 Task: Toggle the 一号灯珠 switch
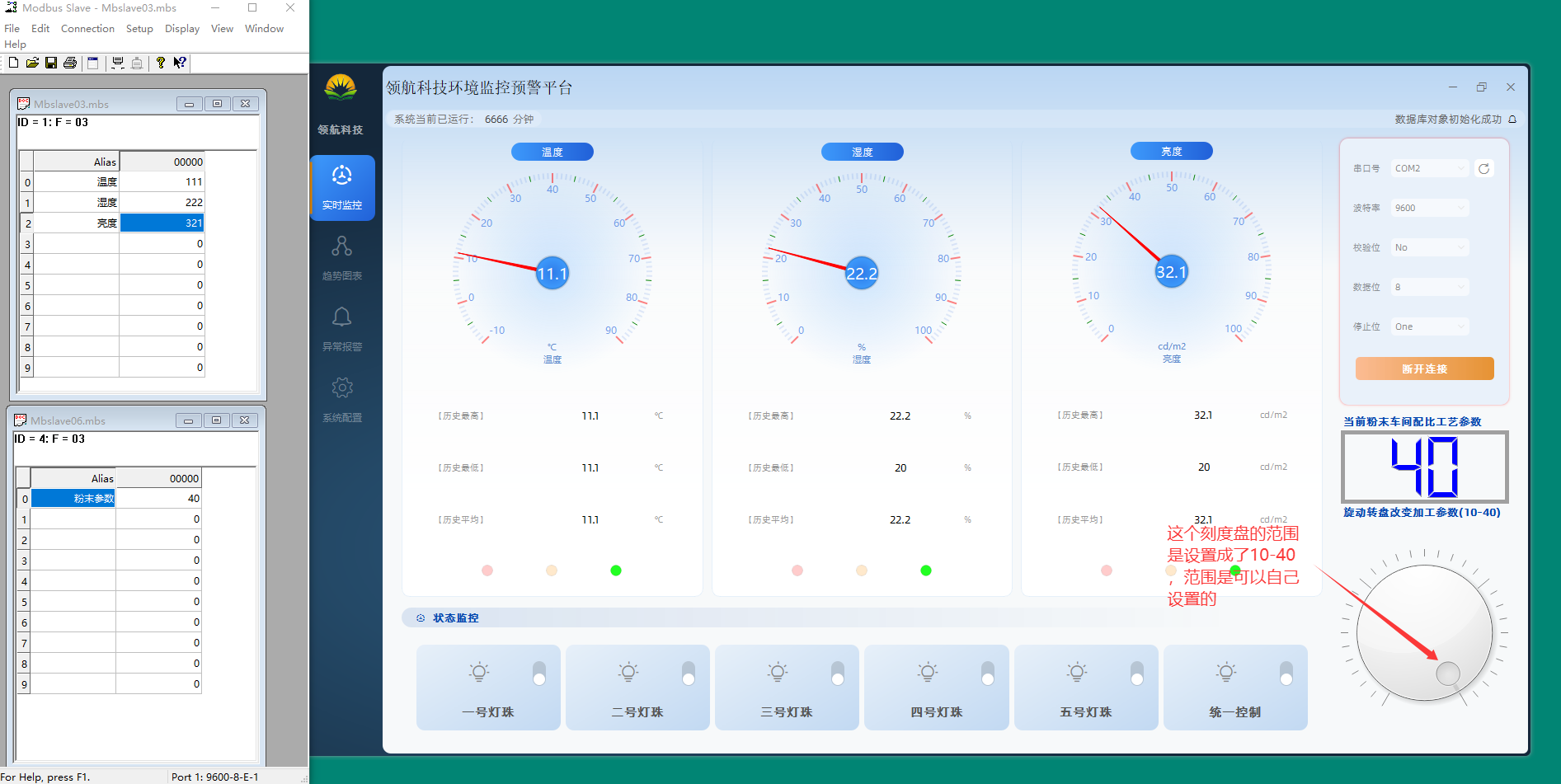(x=539, y=673)
